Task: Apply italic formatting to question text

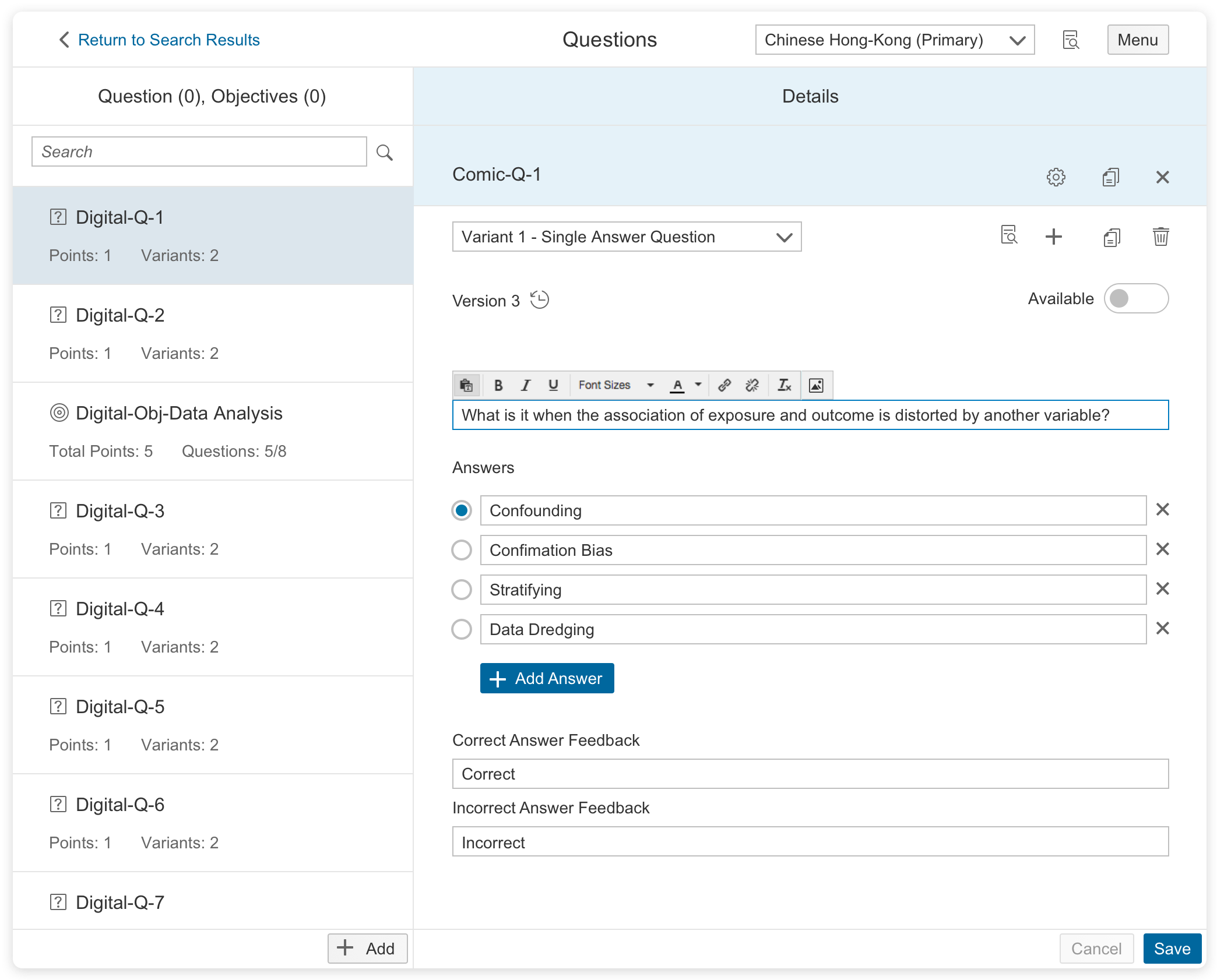Action: [x=526, y=385]
